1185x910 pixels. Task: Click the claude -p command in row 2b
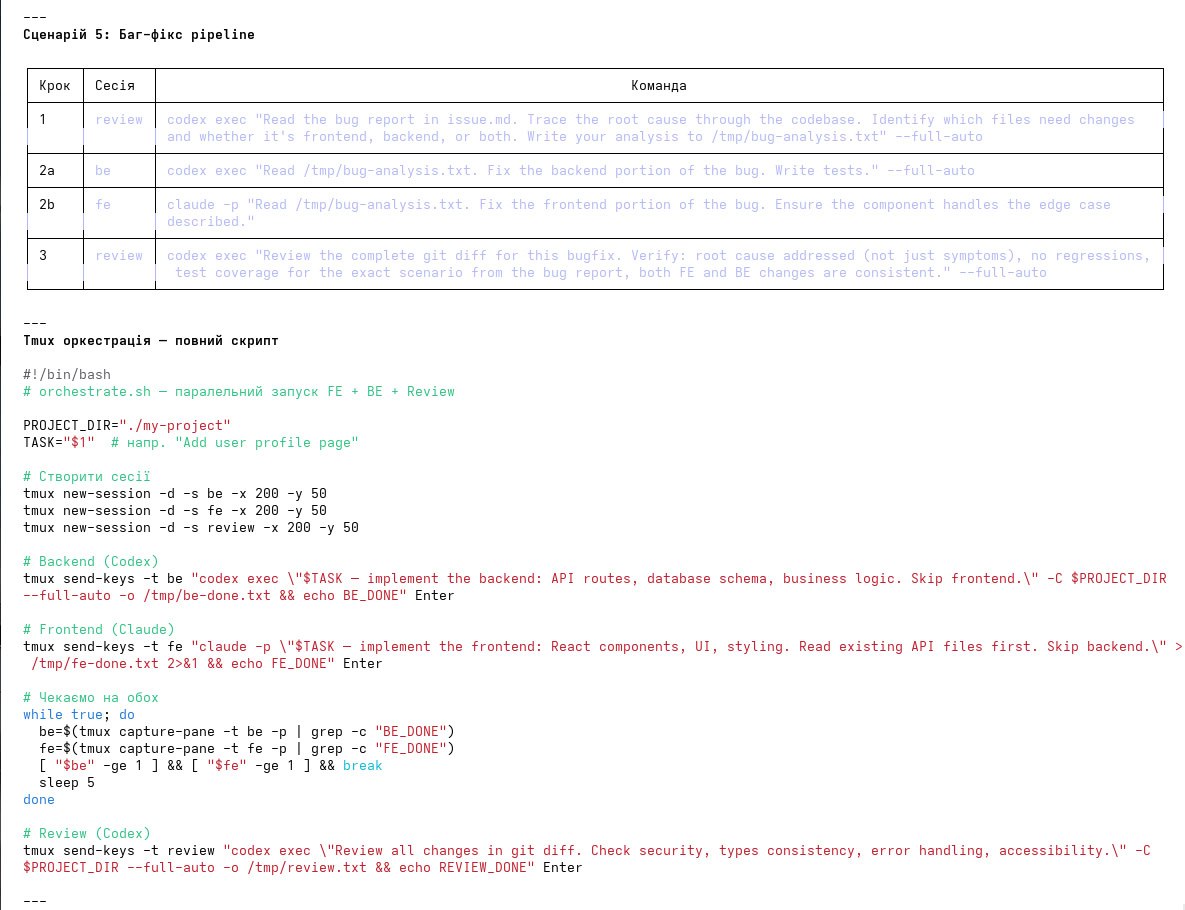638,213
